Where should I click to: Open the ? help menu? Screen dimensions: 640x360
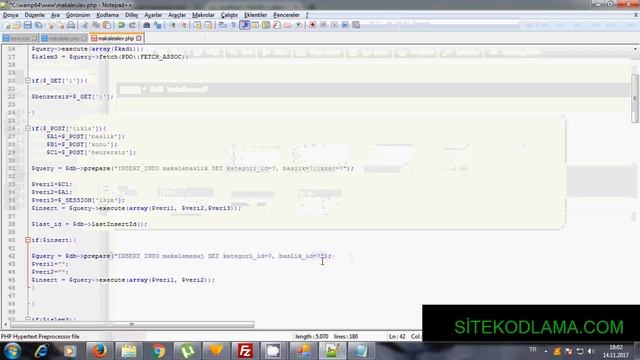click(307, 15)
